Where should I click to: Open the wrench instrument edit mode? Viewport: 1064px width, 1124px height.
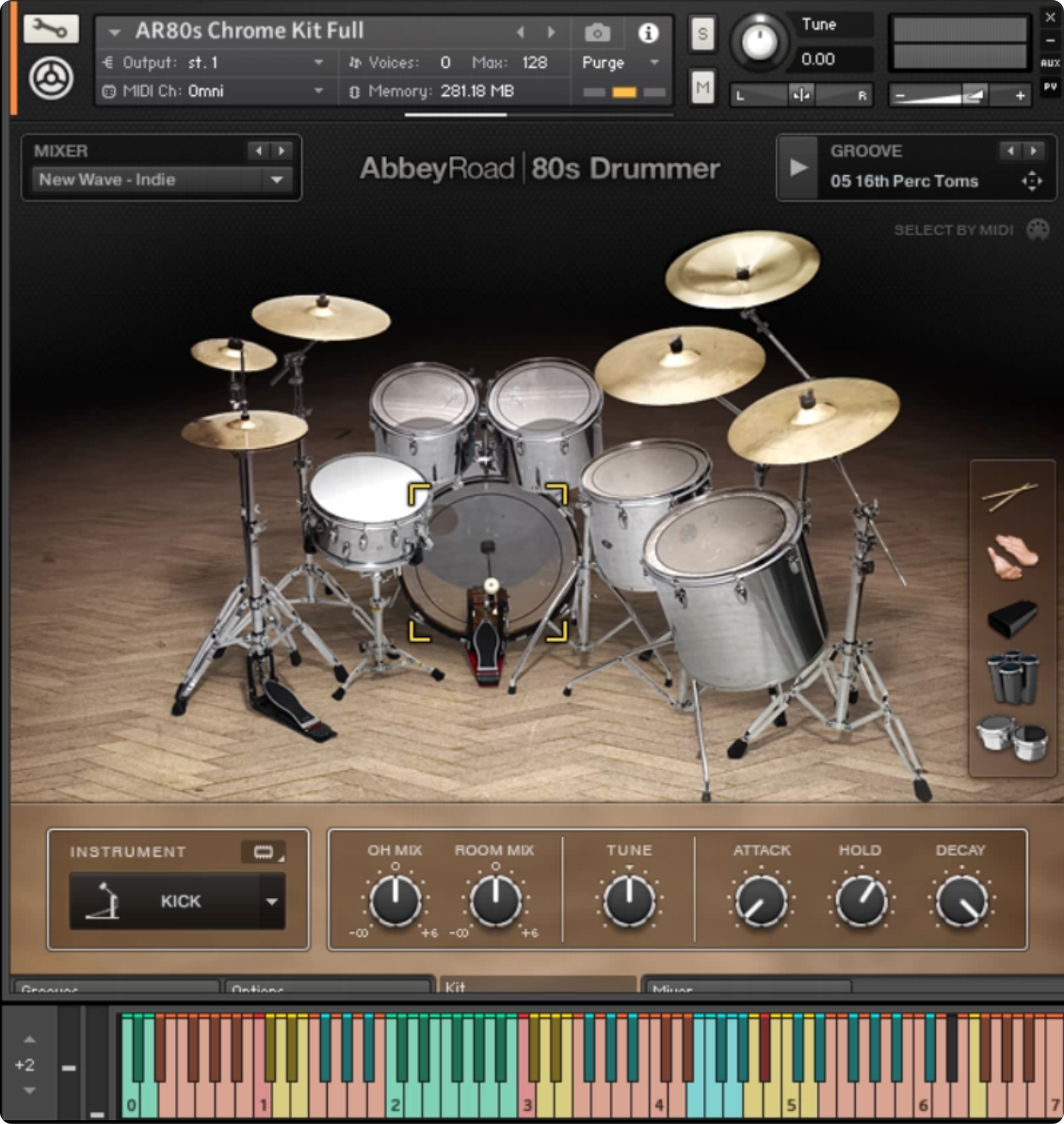pyautogui.click(x=51, y=28)
